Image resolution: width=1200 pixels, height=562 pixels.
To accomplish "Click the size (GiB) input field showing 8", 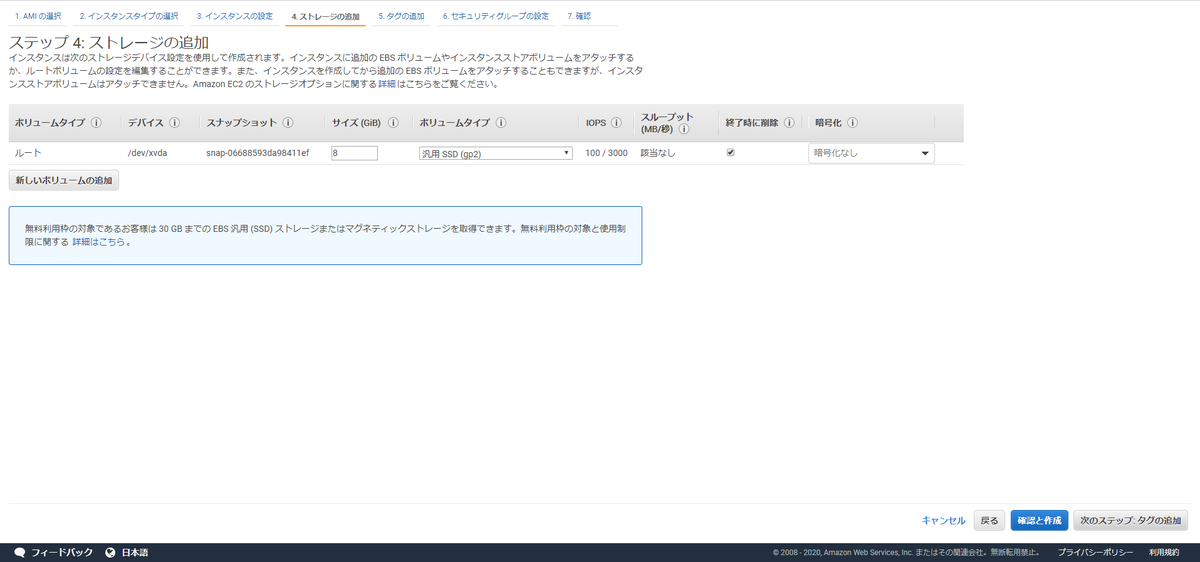I will tap(353, 153).
